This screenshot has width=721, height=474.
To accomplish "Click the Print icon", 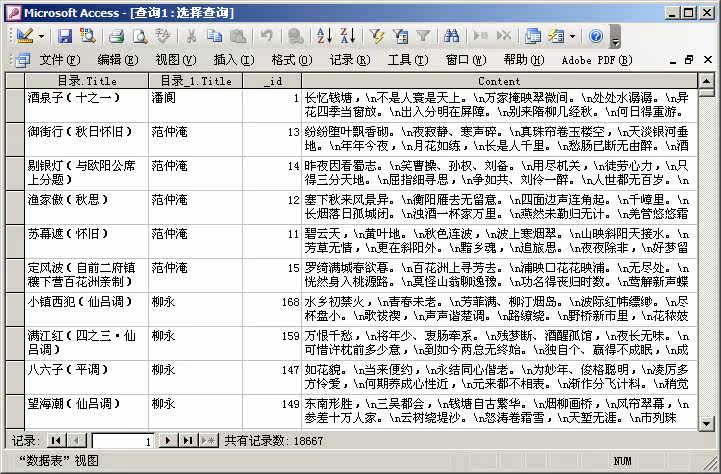I will tap(116, 36).
